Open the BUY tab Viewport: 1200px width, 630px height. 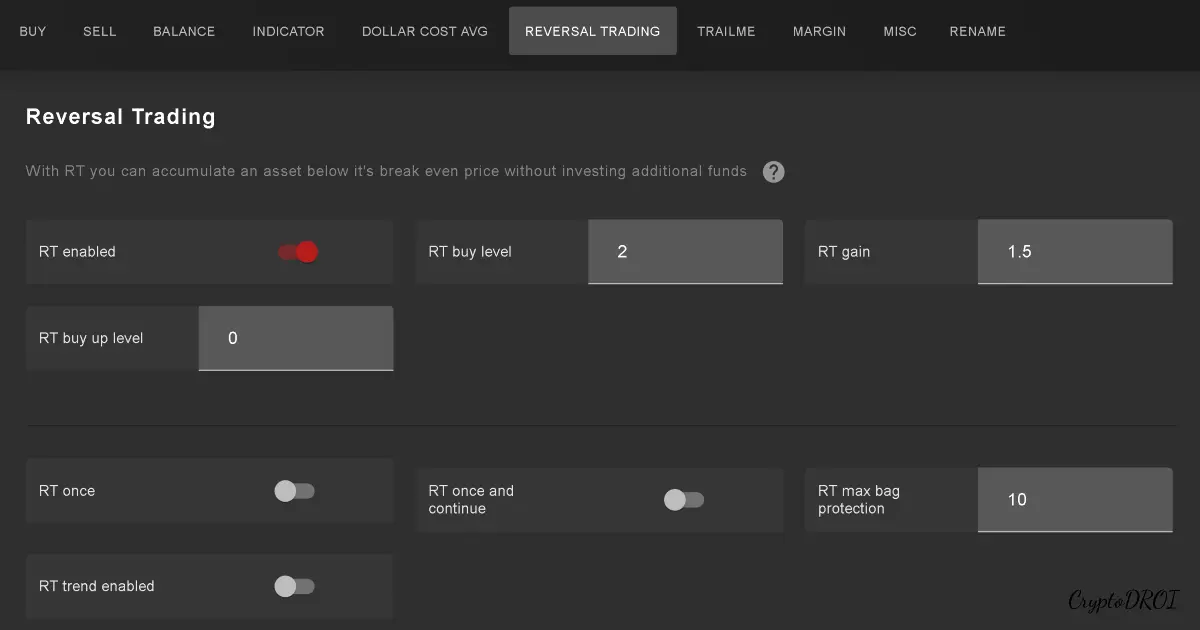click(x=33, y=31)
